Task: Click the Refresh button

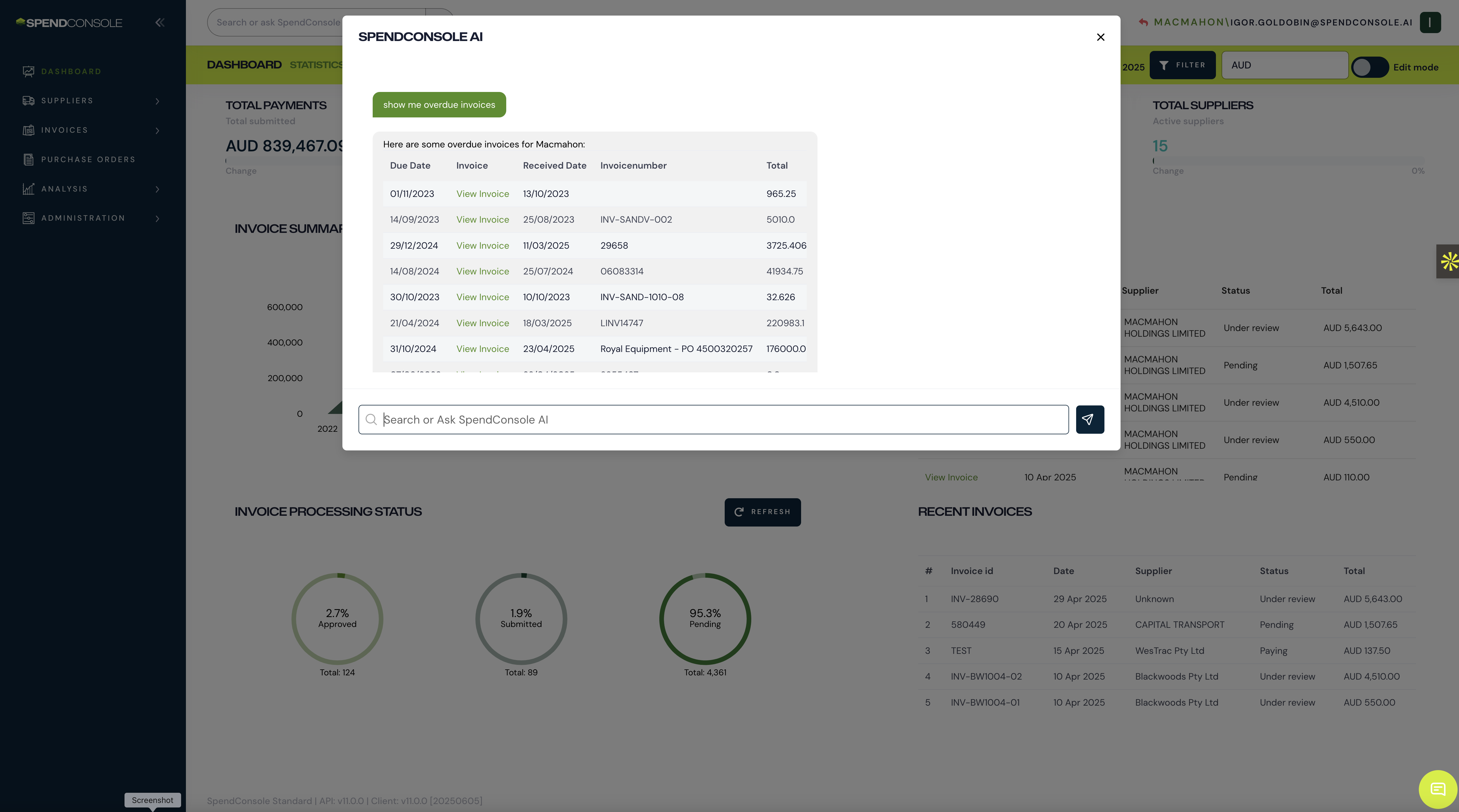Action: coord(762,512)
